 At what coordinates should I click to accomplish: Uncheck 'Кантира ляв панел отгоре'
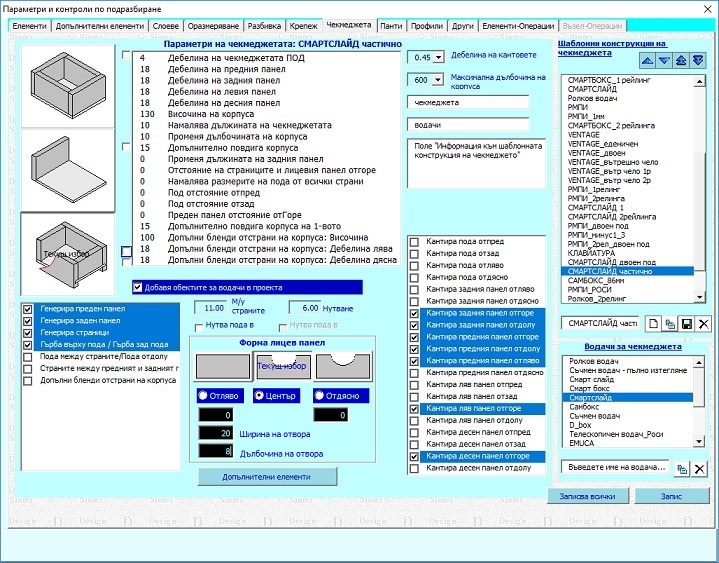click(414, 408)
